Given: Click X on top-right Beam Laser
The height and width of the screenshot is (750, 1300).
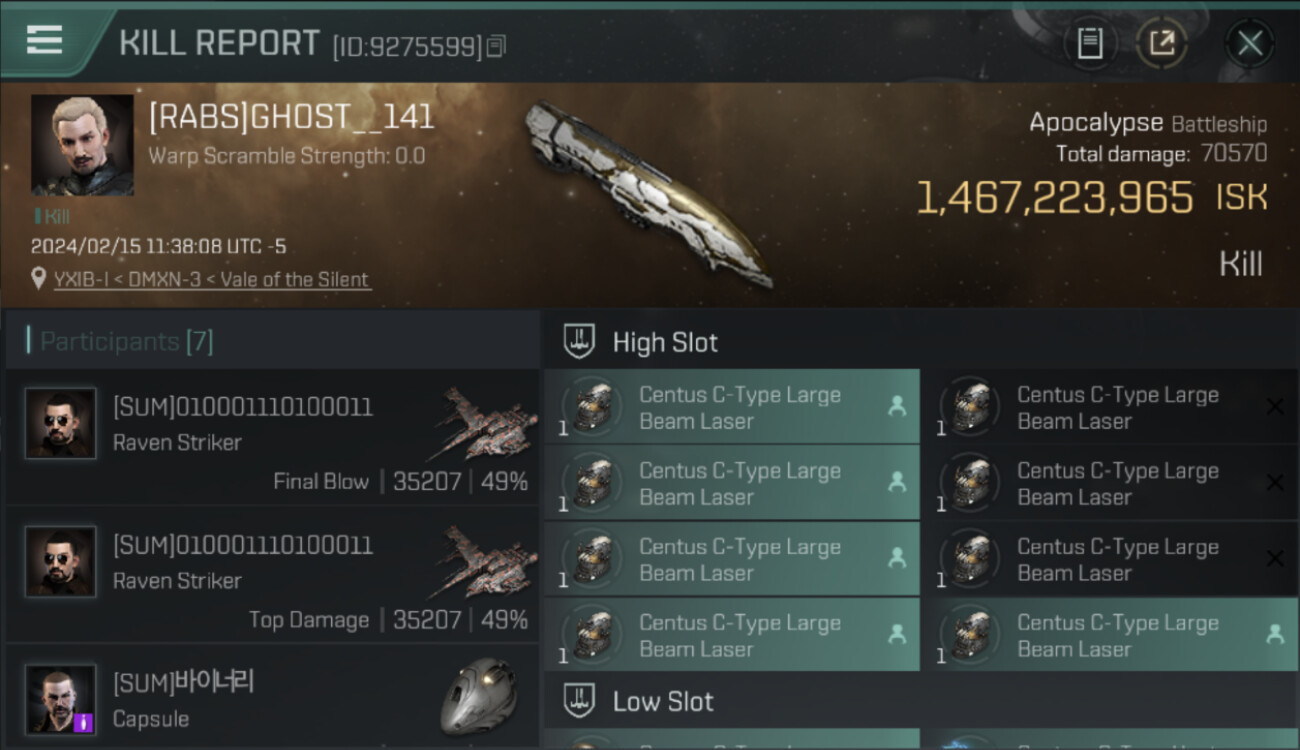Looking at the screenshot, I should (x=1275, y=406).
